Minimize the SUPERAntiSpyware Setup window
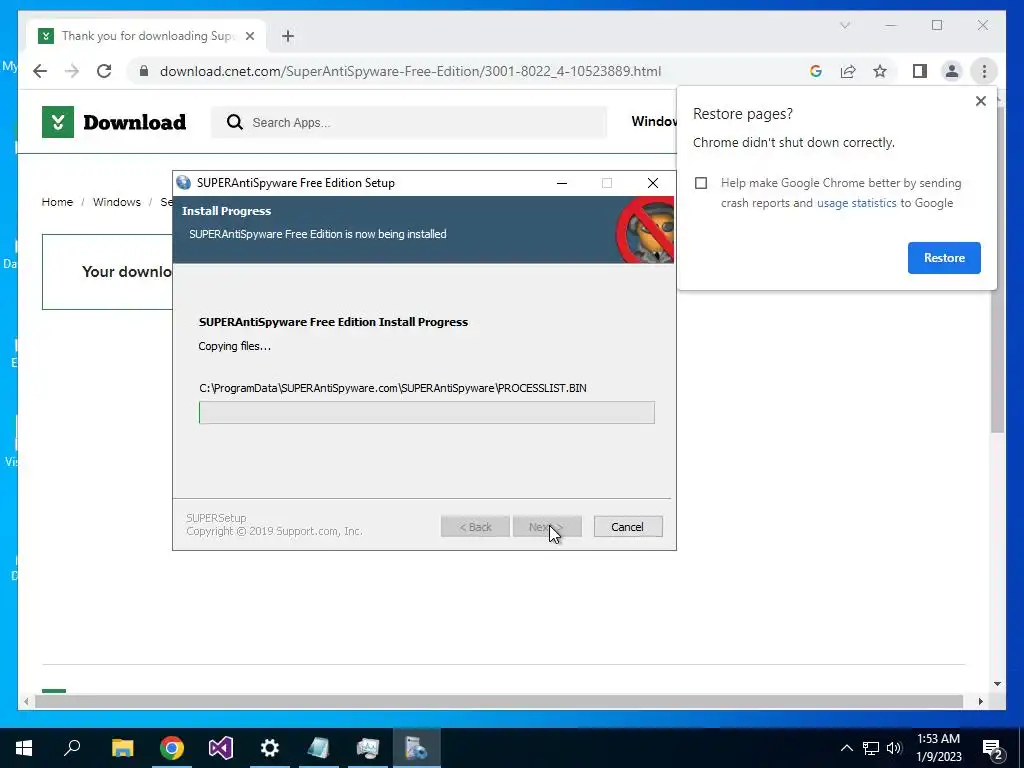This screenshot has height=768, width=1024. [562, 183]
